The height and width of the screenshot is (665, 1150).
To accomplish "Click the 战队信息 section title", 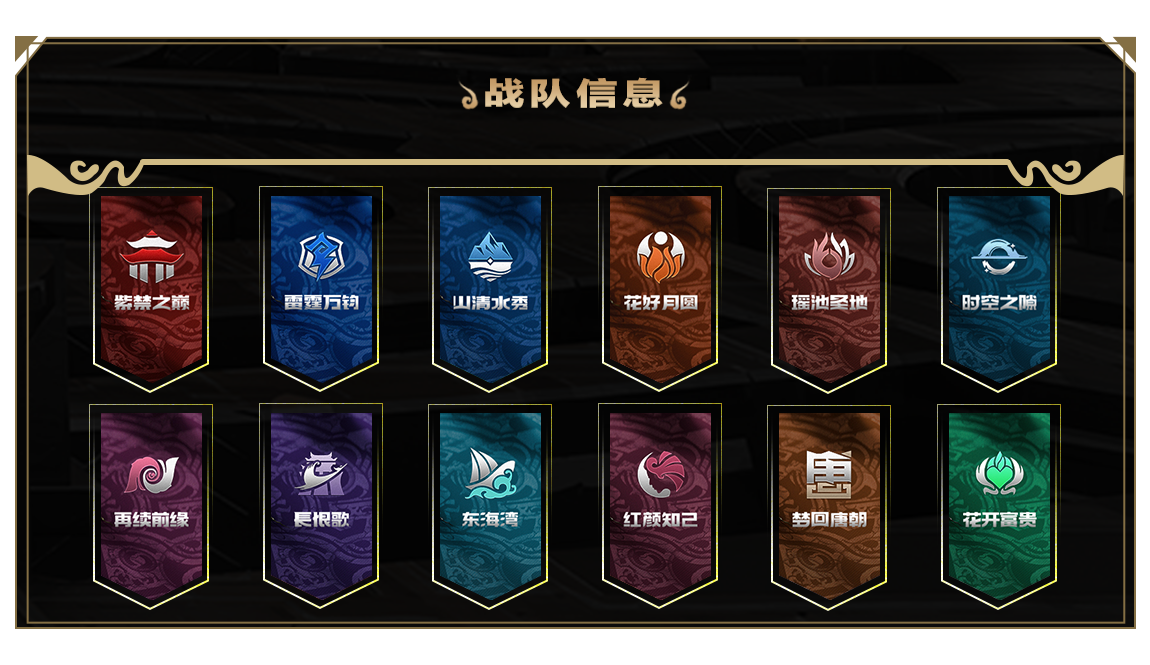I will point(574,94).
